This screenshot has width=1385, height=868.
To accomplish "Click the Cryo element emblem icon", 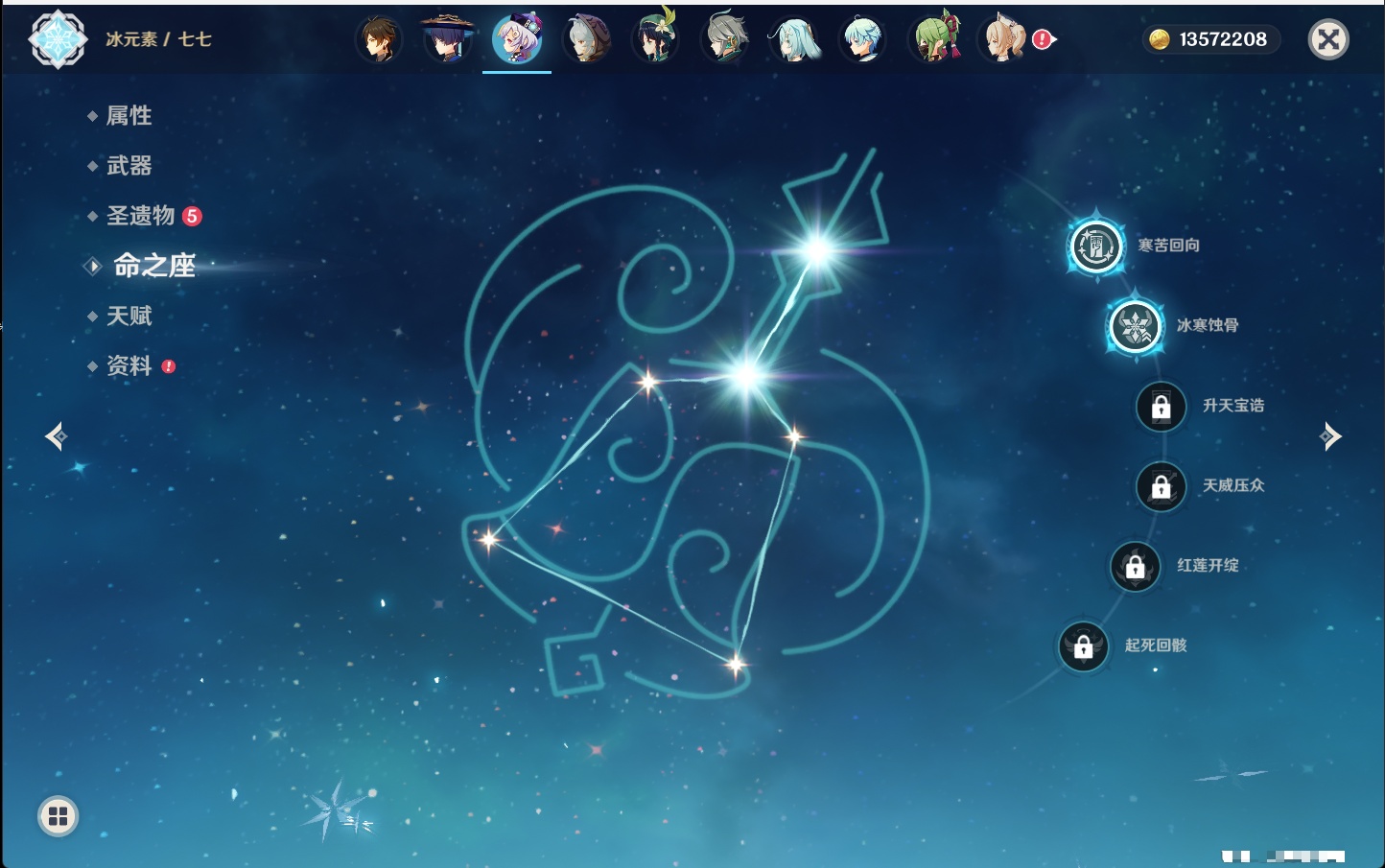I will pyautogui.click(x=59, y=39).
